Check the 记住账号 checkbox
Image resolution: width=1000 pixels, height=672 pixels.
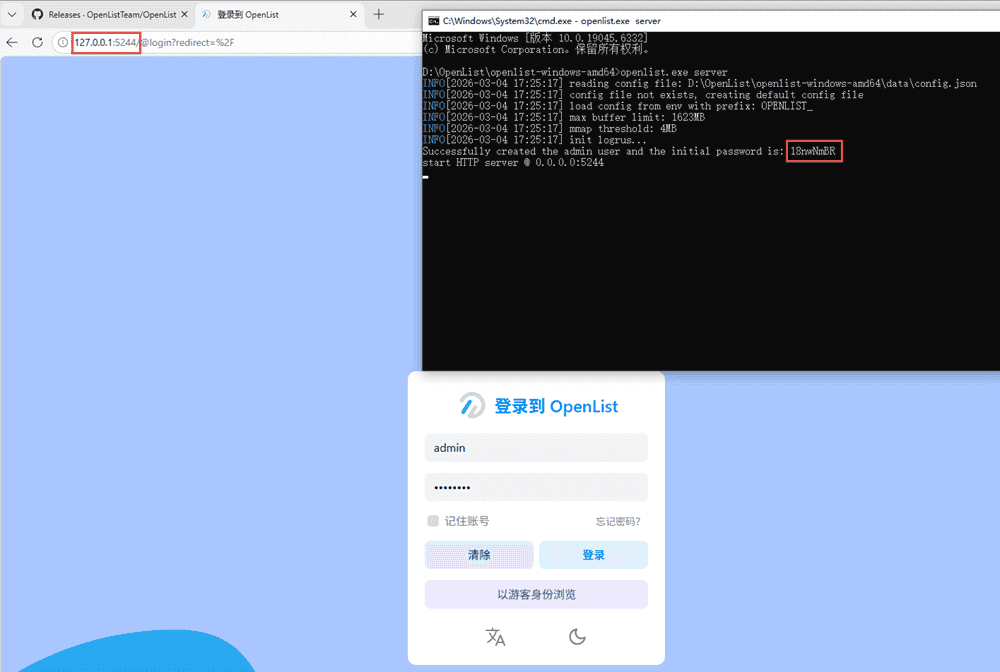pos(433,521)
